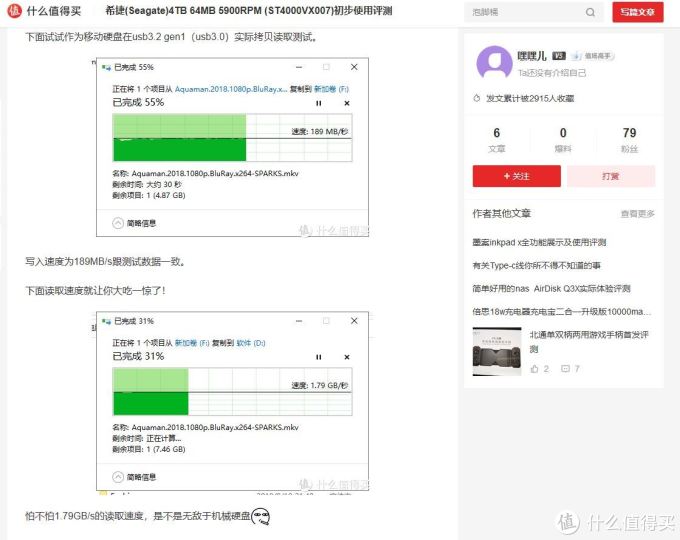680x540 pixels.
Task: Close the 已完成 55% dialog window
Action: [x=354, y=67]
